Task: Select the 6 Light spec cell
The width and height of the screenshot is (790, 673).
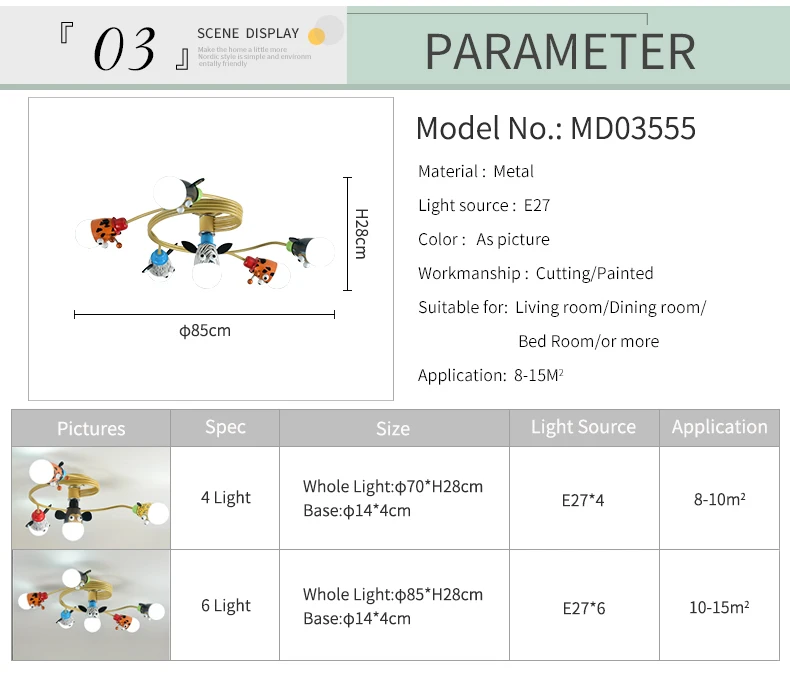Action: (x=225, y=605)
